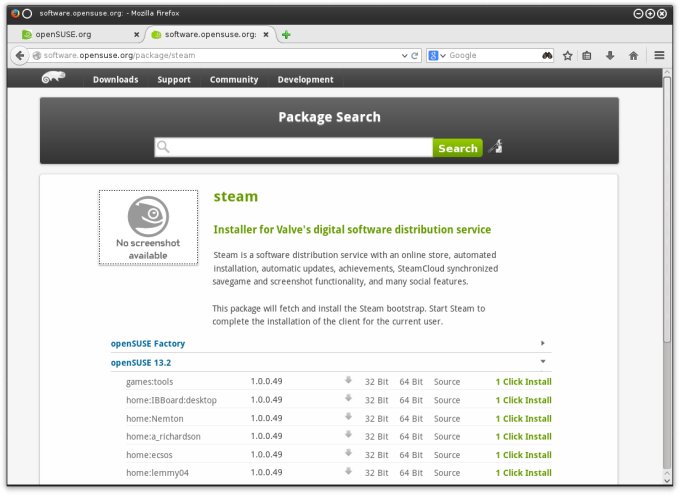This screenshot has width=680, height=495.
Task: Click download arrow in home:Nemton row
Action: coord(348,416)
